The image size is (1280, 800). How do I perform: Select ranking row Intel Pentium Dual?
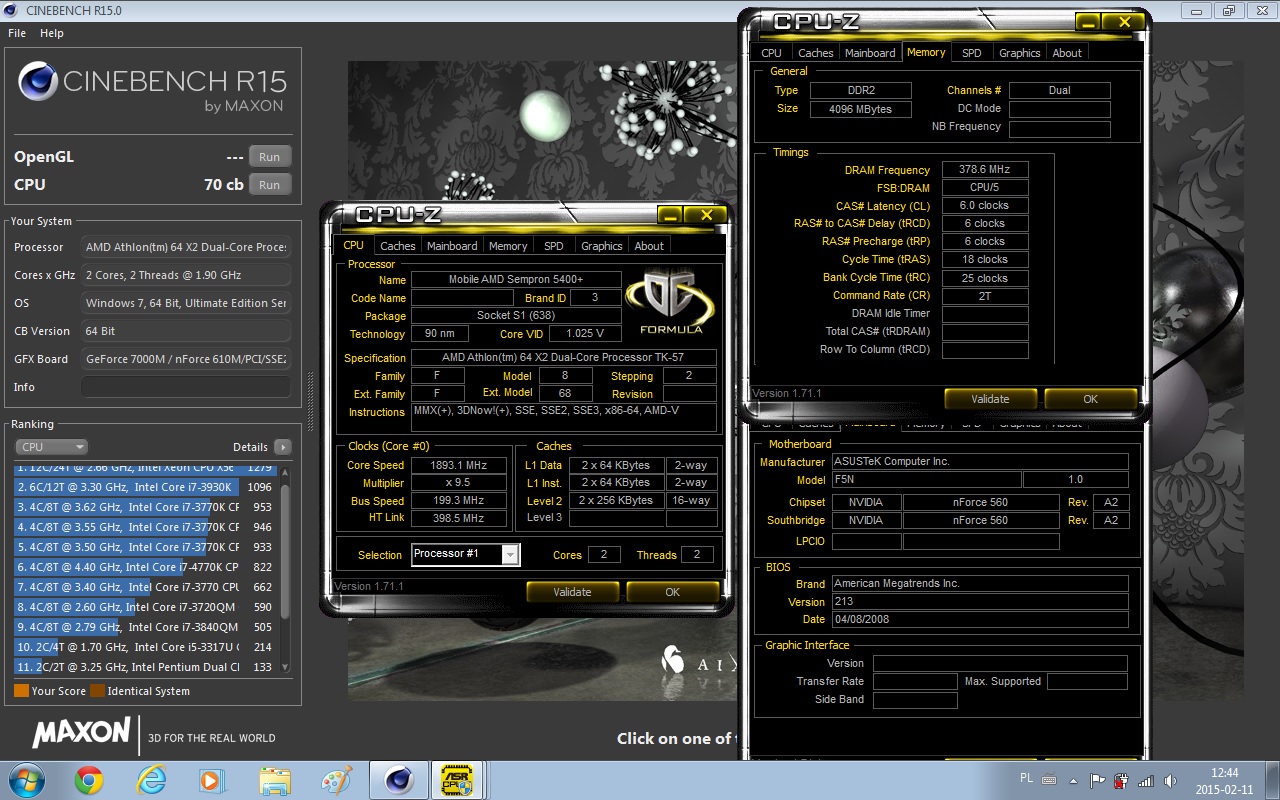click(x=146, y=667)
